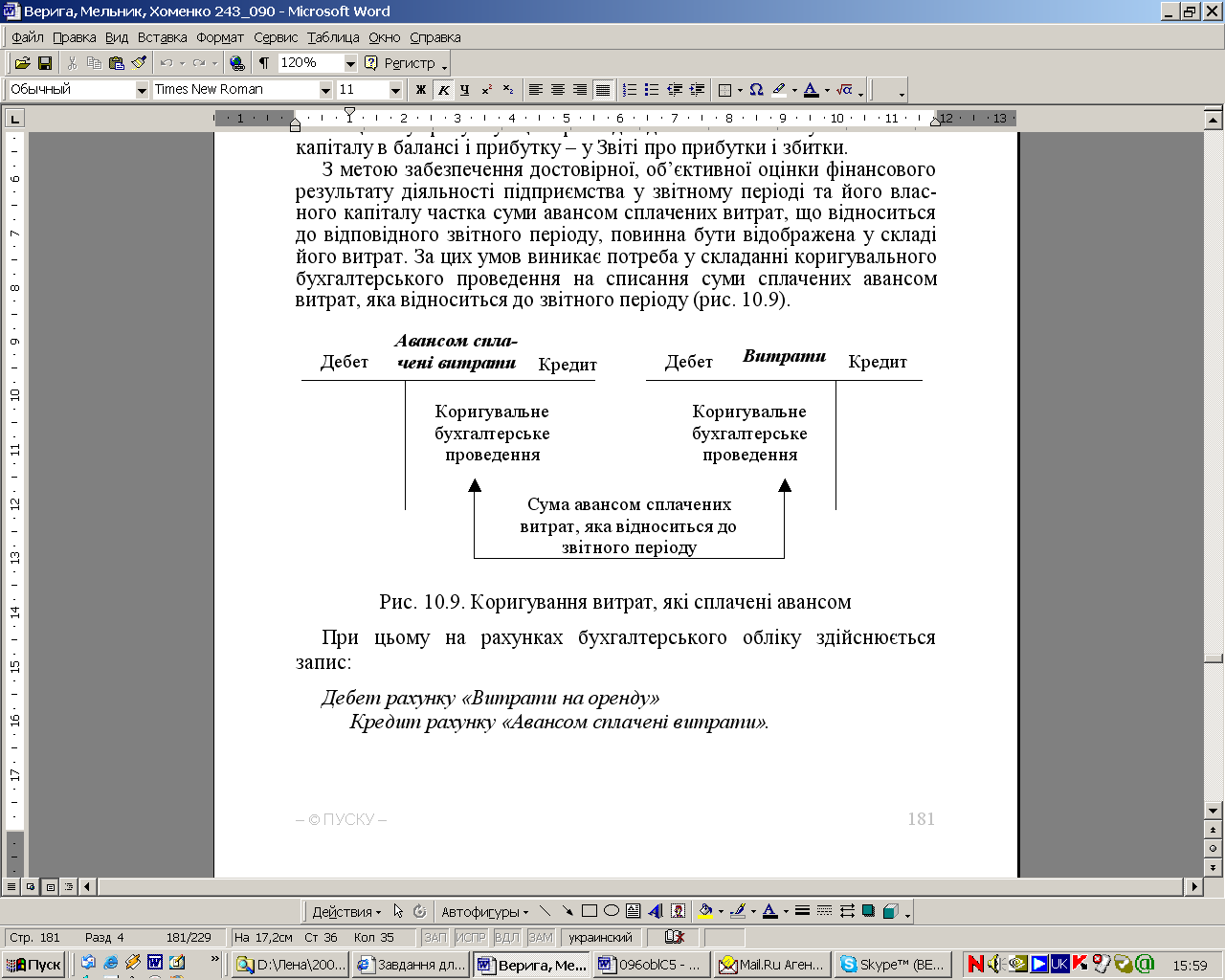This screenshot has height=980, width=1225.
Task: Click the Пуск Start button
Action: click(33, 964)
